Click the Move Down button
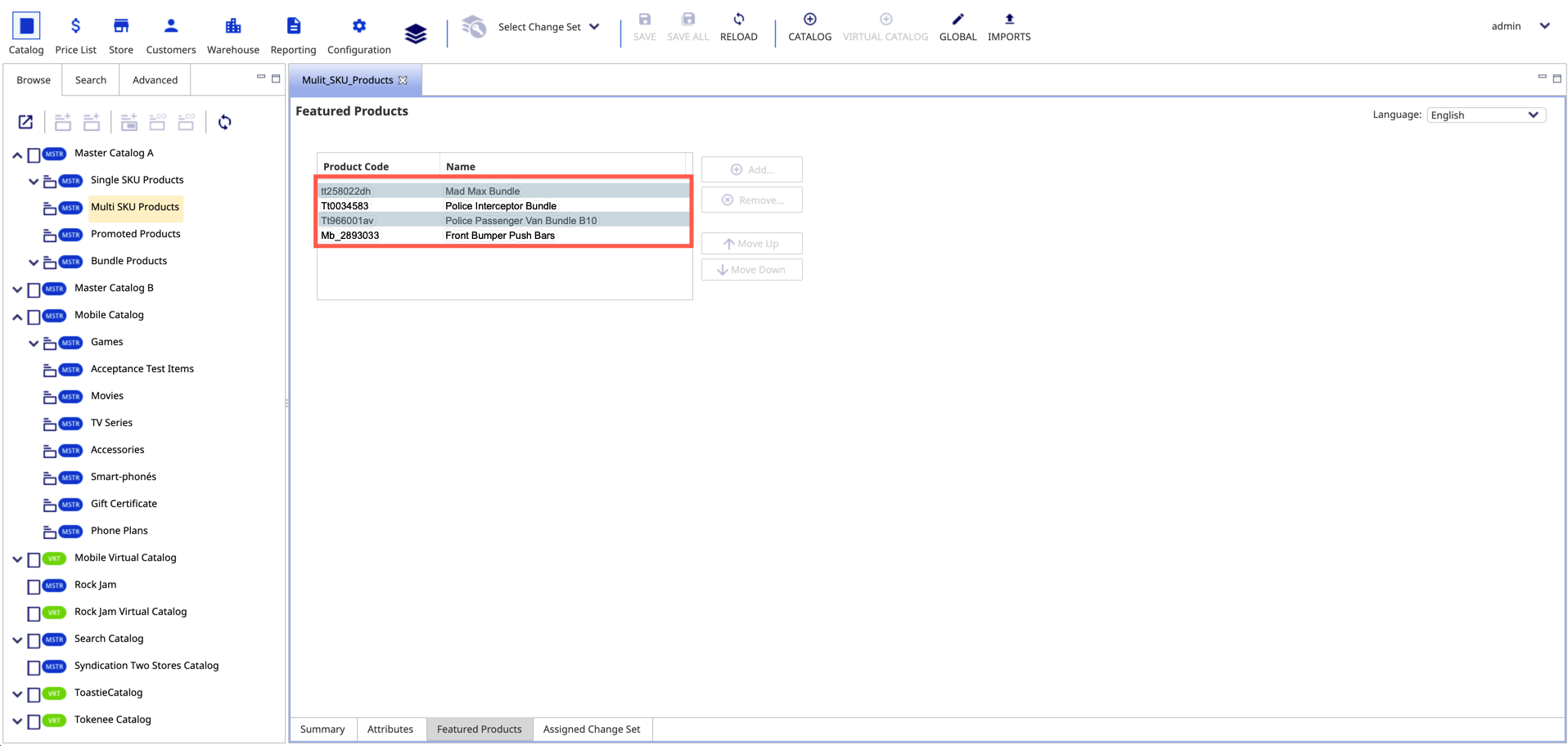1568x746 pixels. [x=751, y=270]
